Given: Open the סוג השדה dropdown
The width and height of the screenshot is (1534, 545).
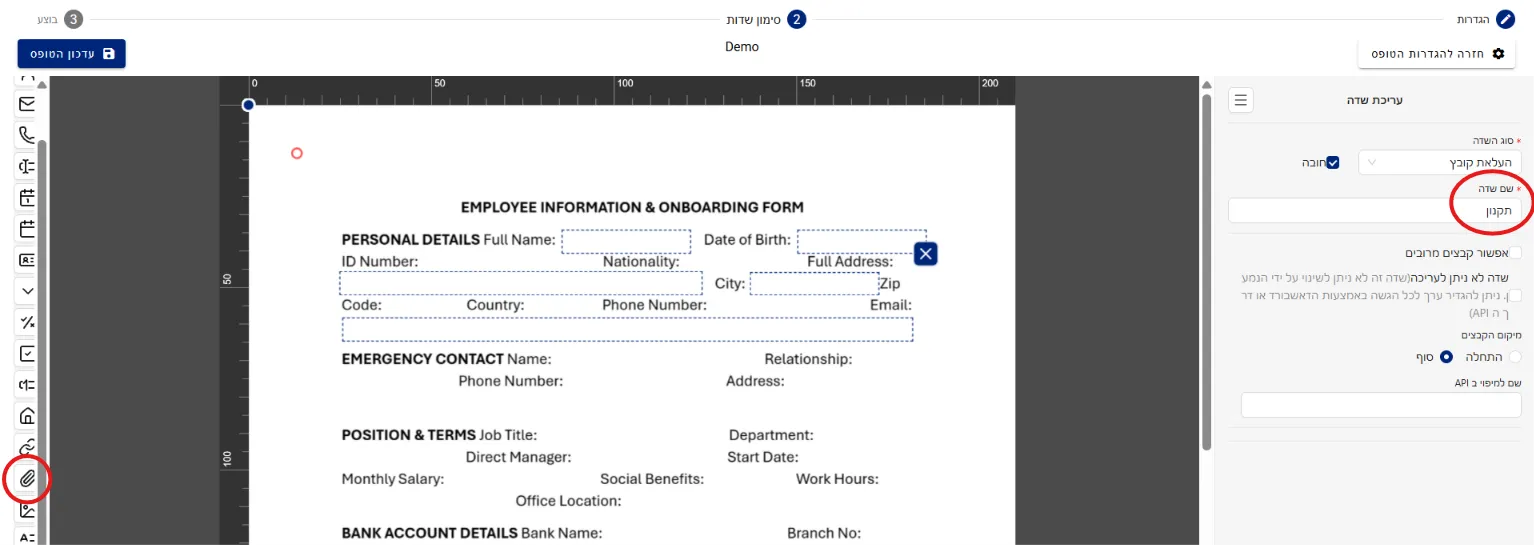Looking at the screenshot, I should 1440,162.
